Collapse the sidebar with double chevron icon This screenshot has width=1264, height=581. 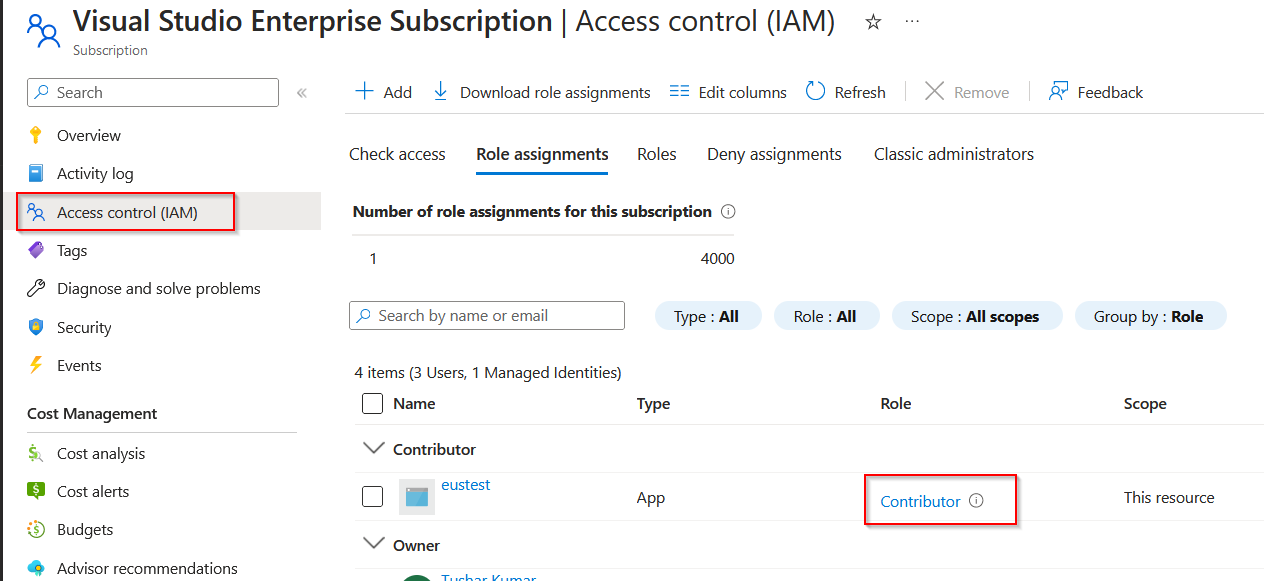tap(301, 93)
